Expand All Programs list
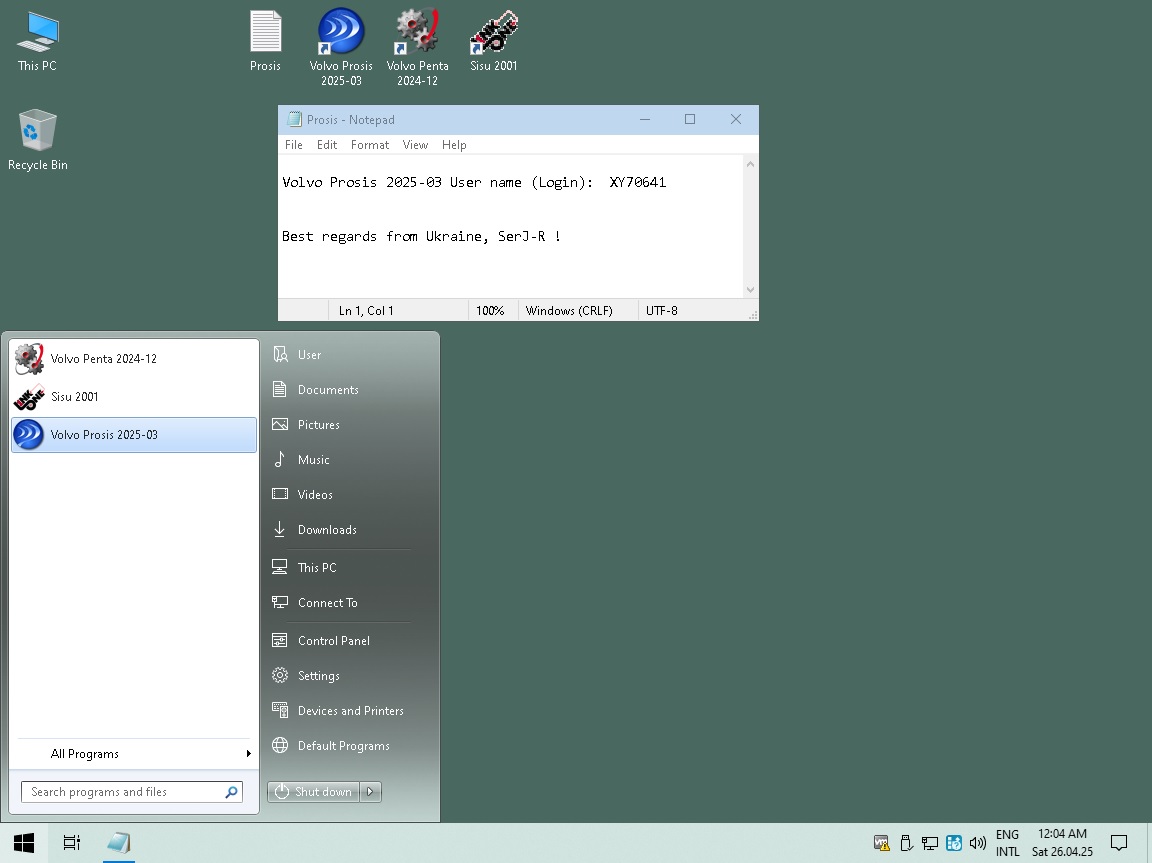Viewport: 1152px width, 863px height. pyautogui.click(x=134, y=754)
